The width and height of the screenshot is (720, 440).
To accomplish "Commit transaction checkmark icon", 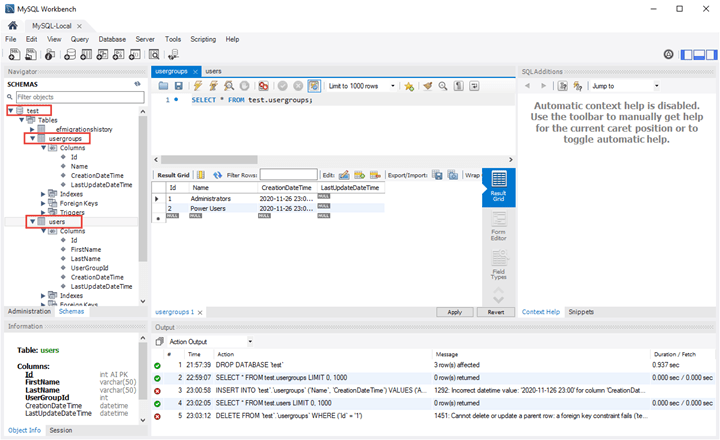I will (x=282, y=86).
